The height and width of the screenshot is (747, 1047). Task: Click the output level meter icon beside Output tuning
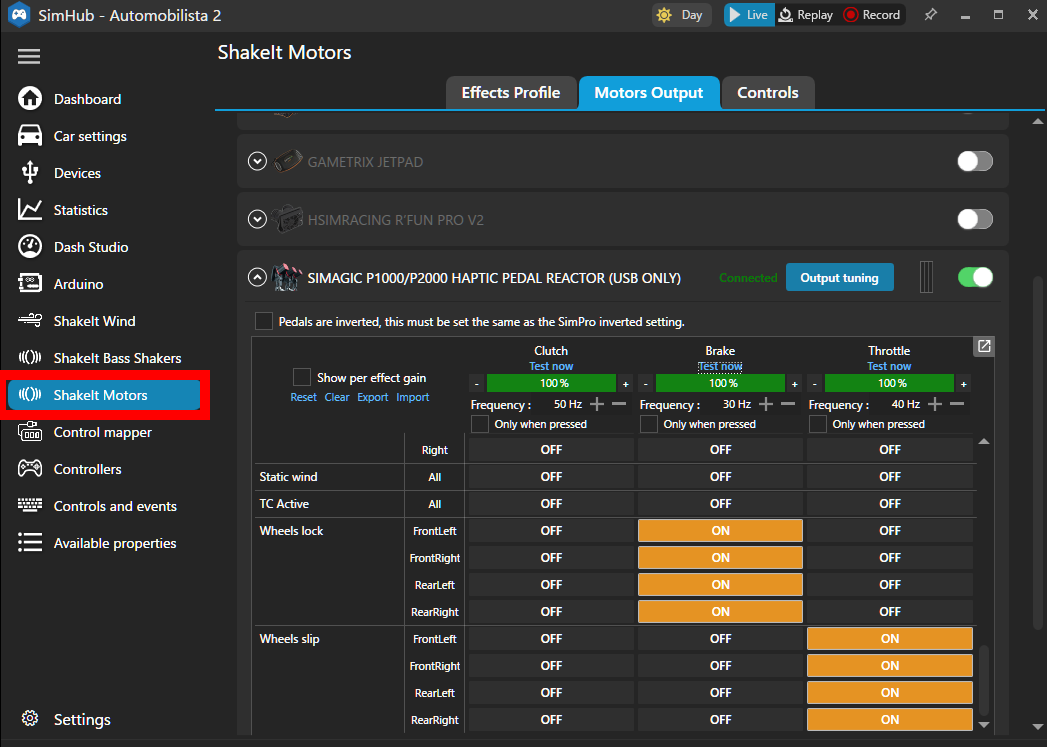tap(926, 277)
